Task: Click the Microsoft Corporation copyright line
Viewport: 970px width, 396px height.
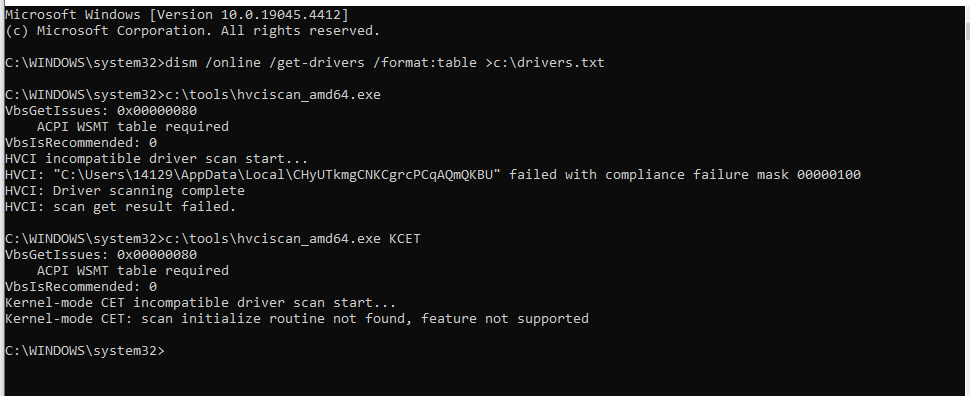Action: pos(192,30)
